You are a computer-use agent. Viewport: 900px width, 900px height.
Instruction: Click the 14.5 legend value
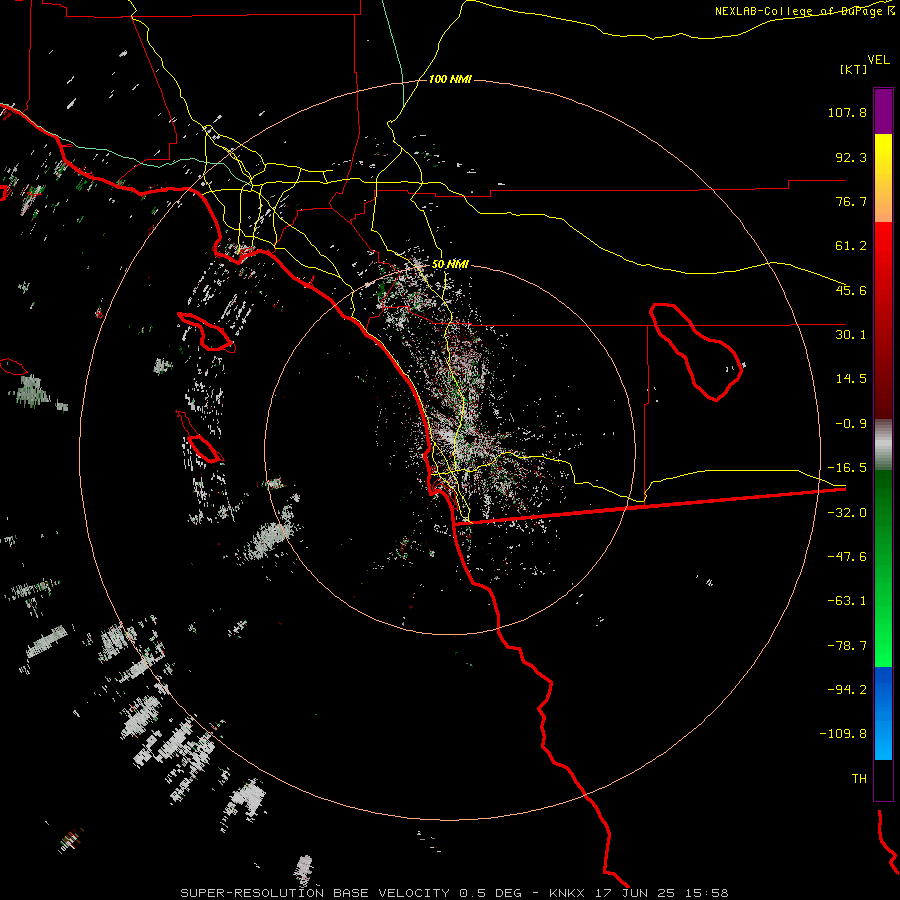[x=851, y=379]
